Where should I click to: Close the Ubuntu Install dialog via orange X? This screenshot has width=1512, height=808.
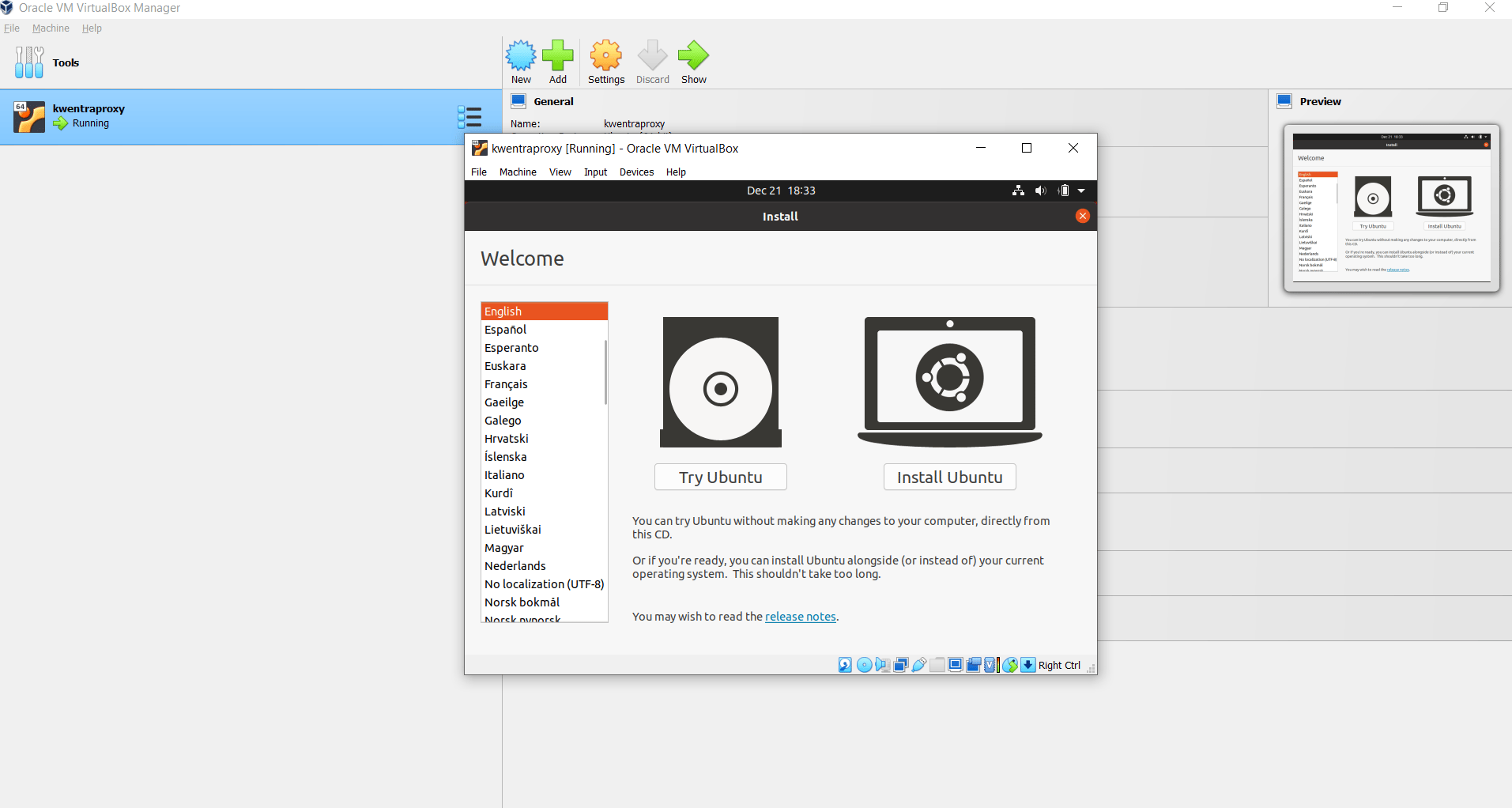(1083, 216)
